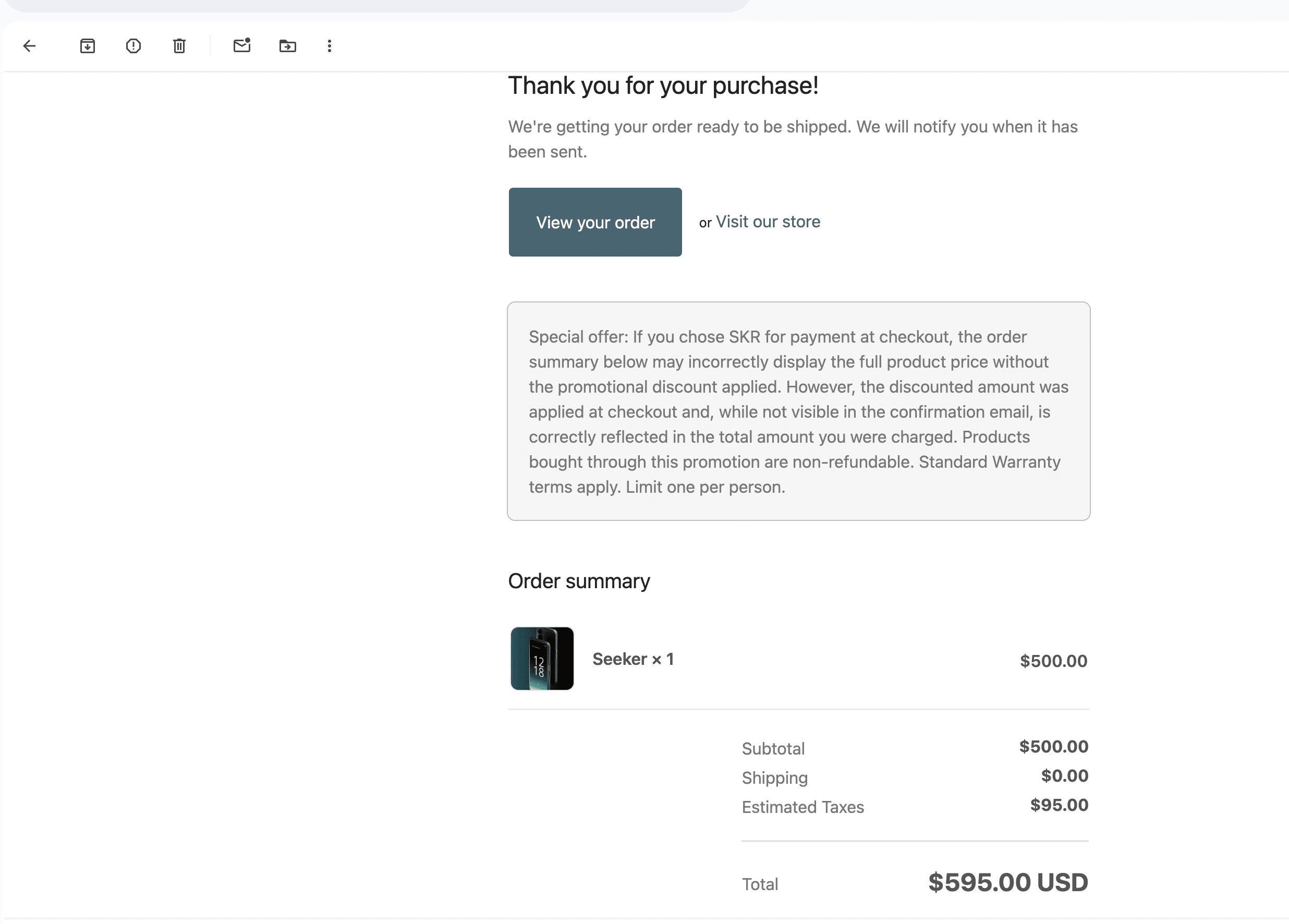
Task: Open the More options three-dot menu
Action: click(330, 46)
